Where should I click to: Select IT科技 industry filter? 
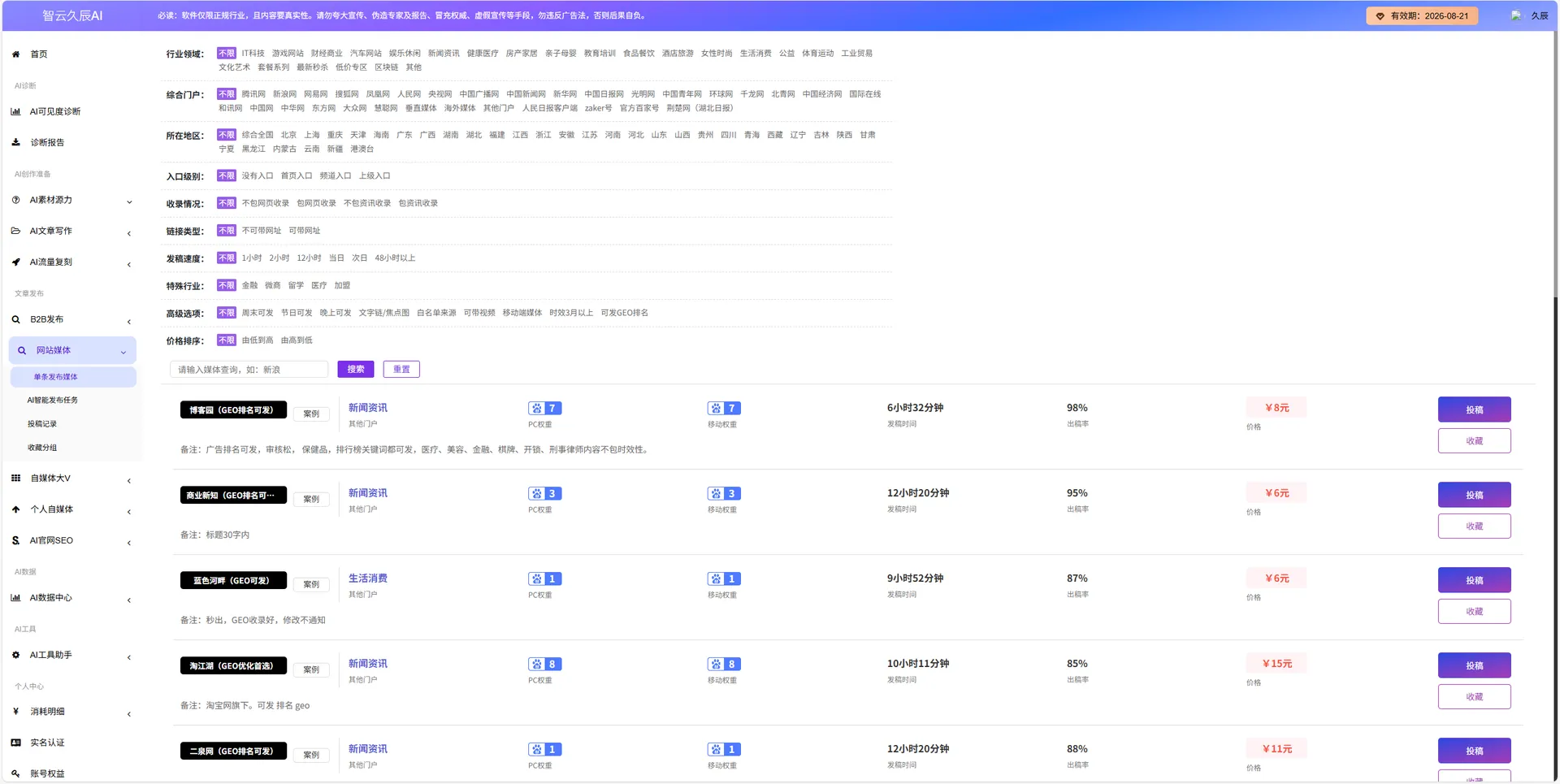click(x=253, y=54)
